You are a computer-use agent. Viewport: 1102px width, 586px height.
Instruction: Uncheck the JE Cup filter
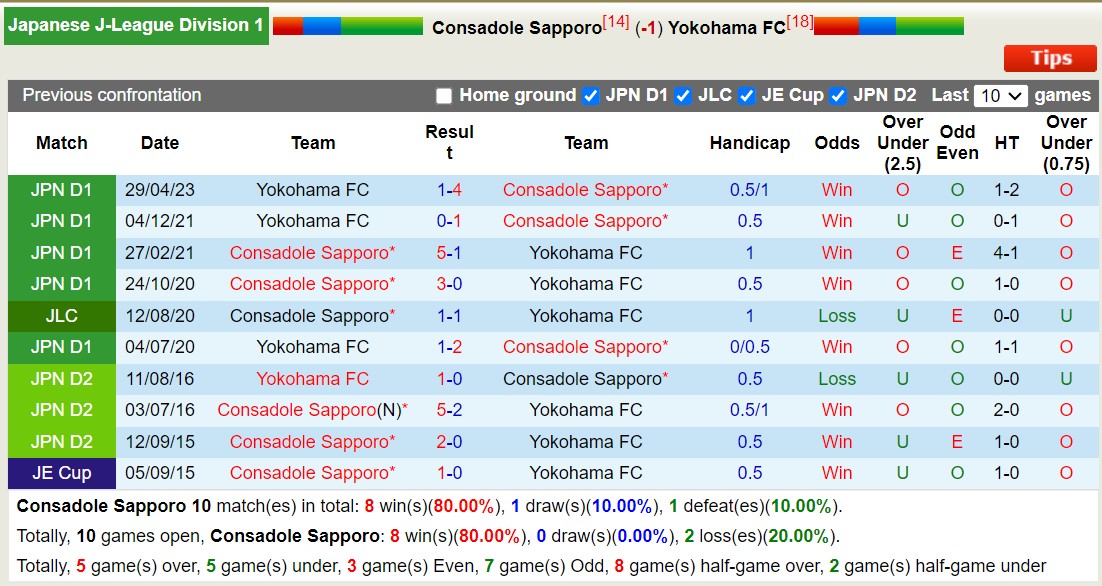click(745, 95)
